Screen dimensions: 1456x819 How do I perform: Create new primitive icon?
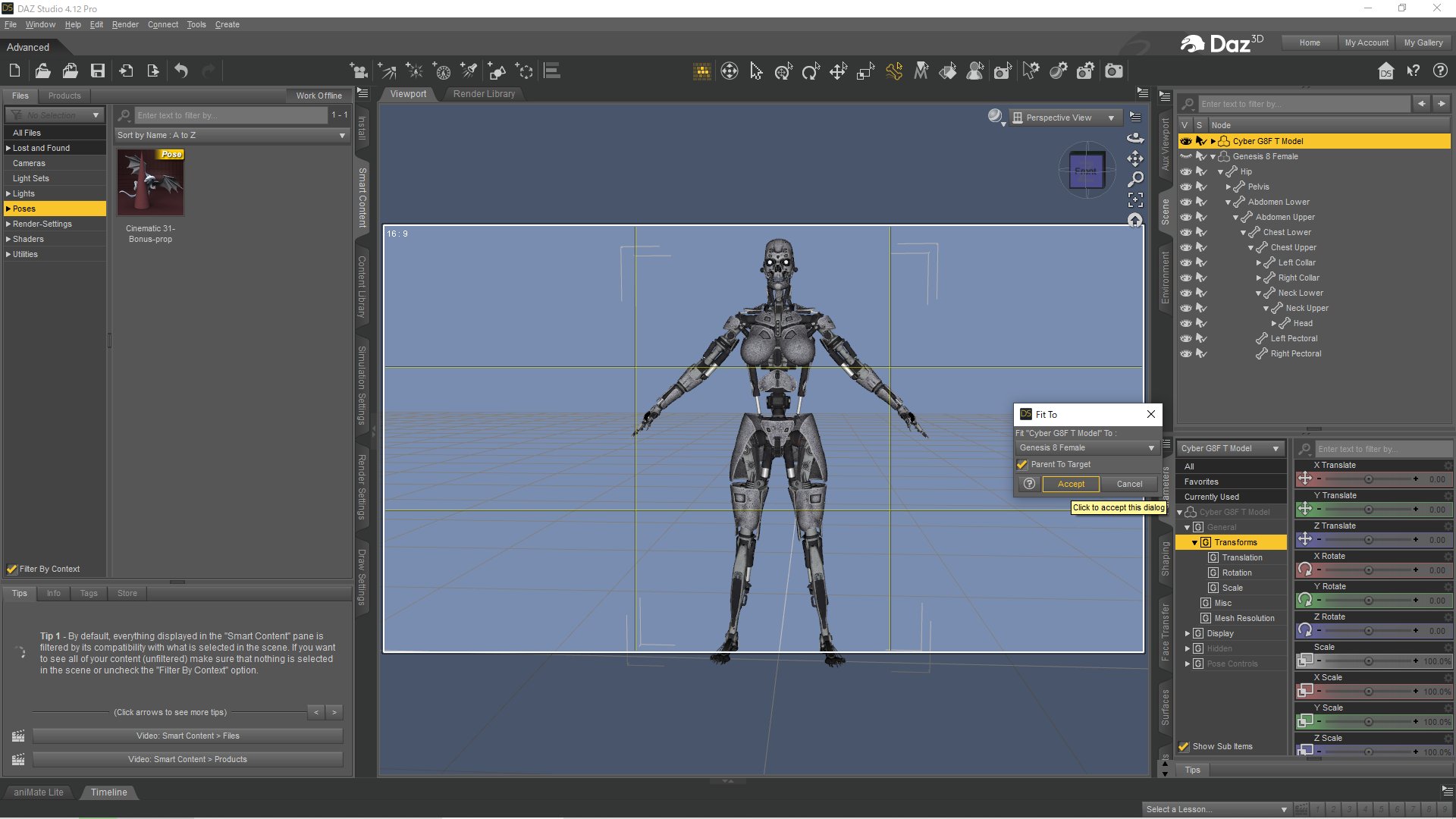pos(497,71)
